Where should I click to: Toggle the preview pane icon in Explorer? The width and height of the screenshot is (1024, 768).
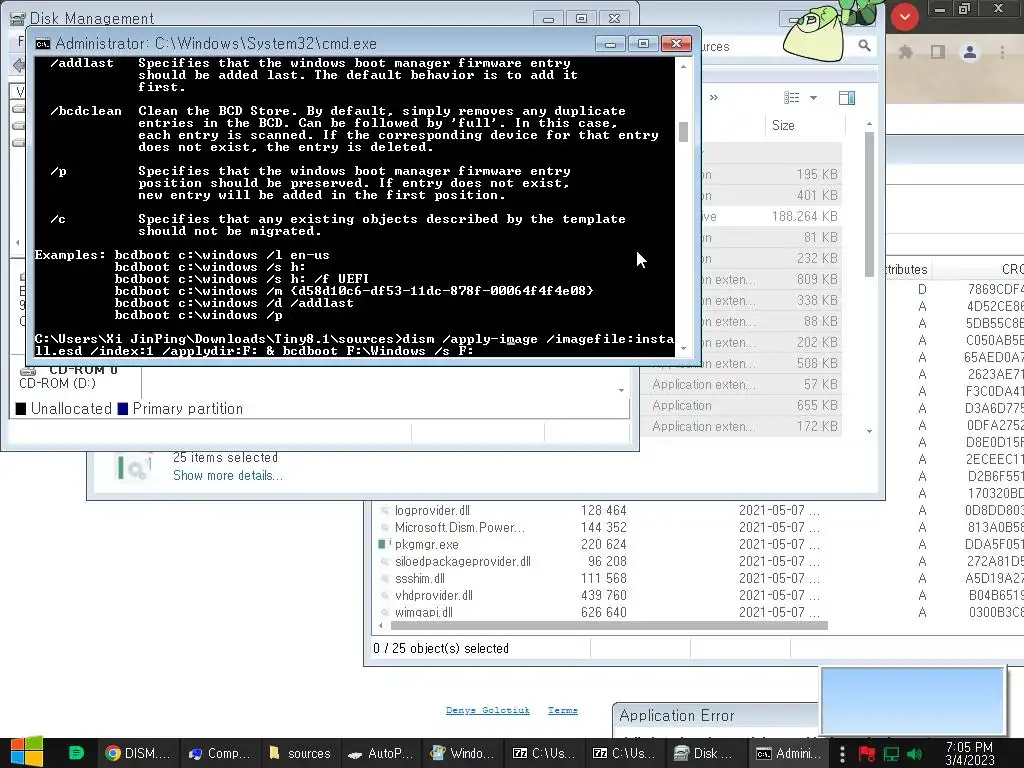pos(847,98)
